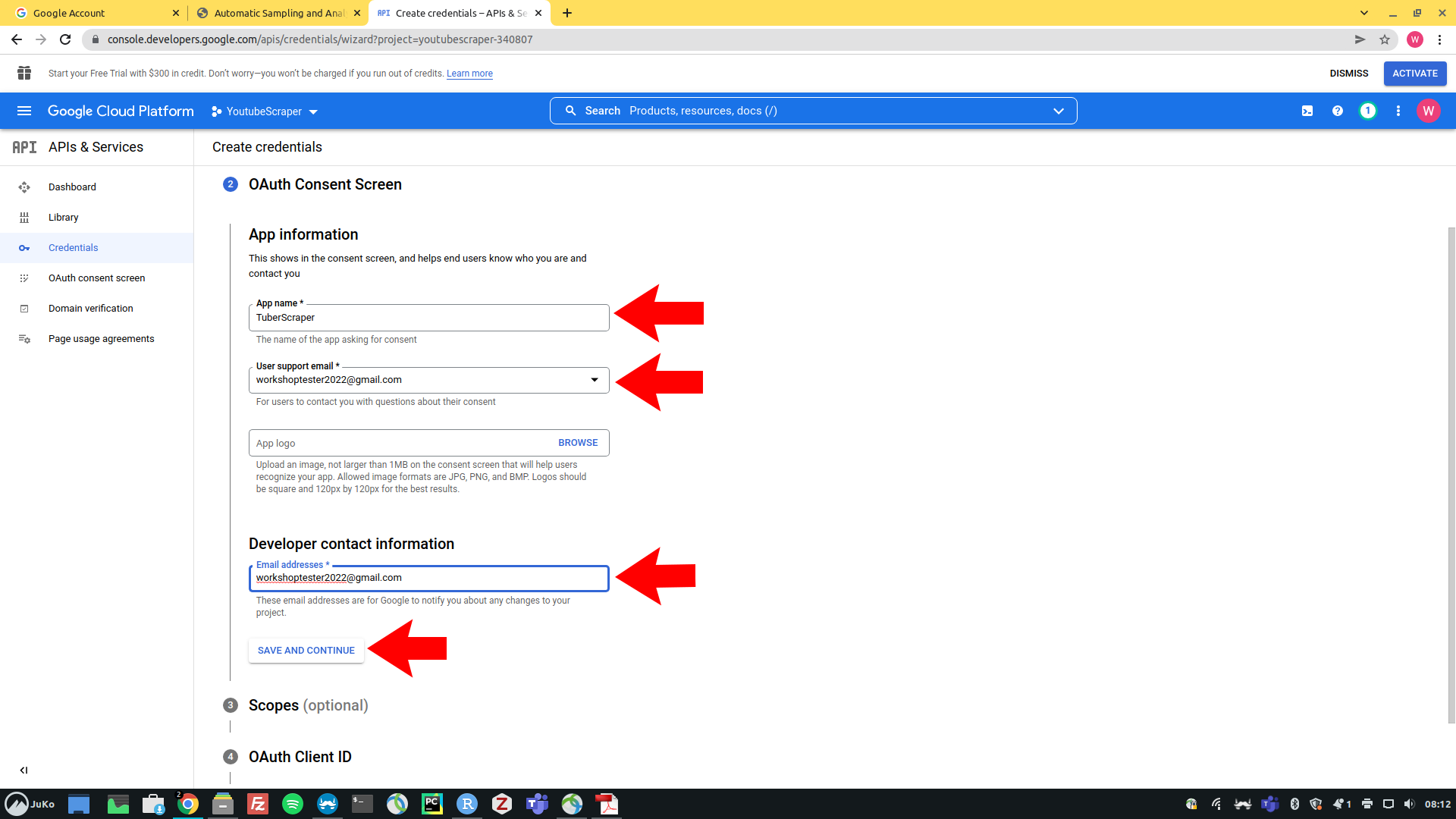
Task: Click SAVE AND CONTINUE button
Action: [306, 651]
